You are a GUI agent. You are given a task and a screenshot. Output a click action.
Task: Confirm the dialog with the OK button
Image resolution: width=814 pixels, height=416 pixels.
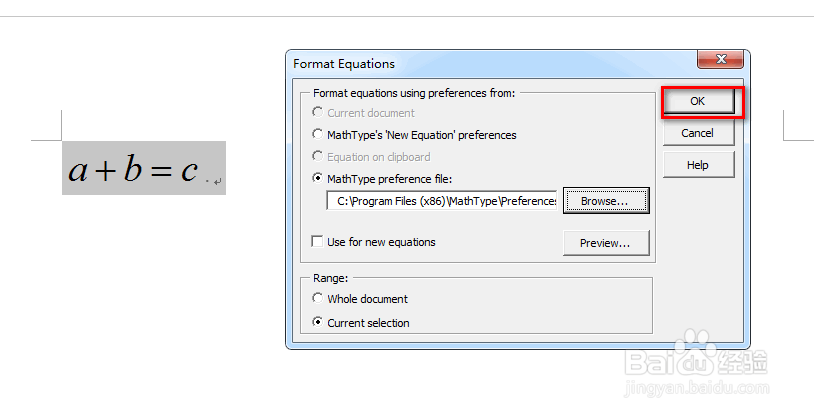pos(698,101)
